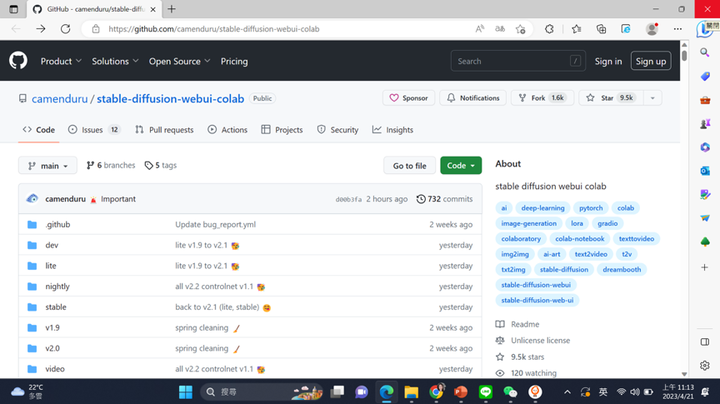Select the dreambooth topic tag
This screenshot has height=404, width=720.
[622, 269]
